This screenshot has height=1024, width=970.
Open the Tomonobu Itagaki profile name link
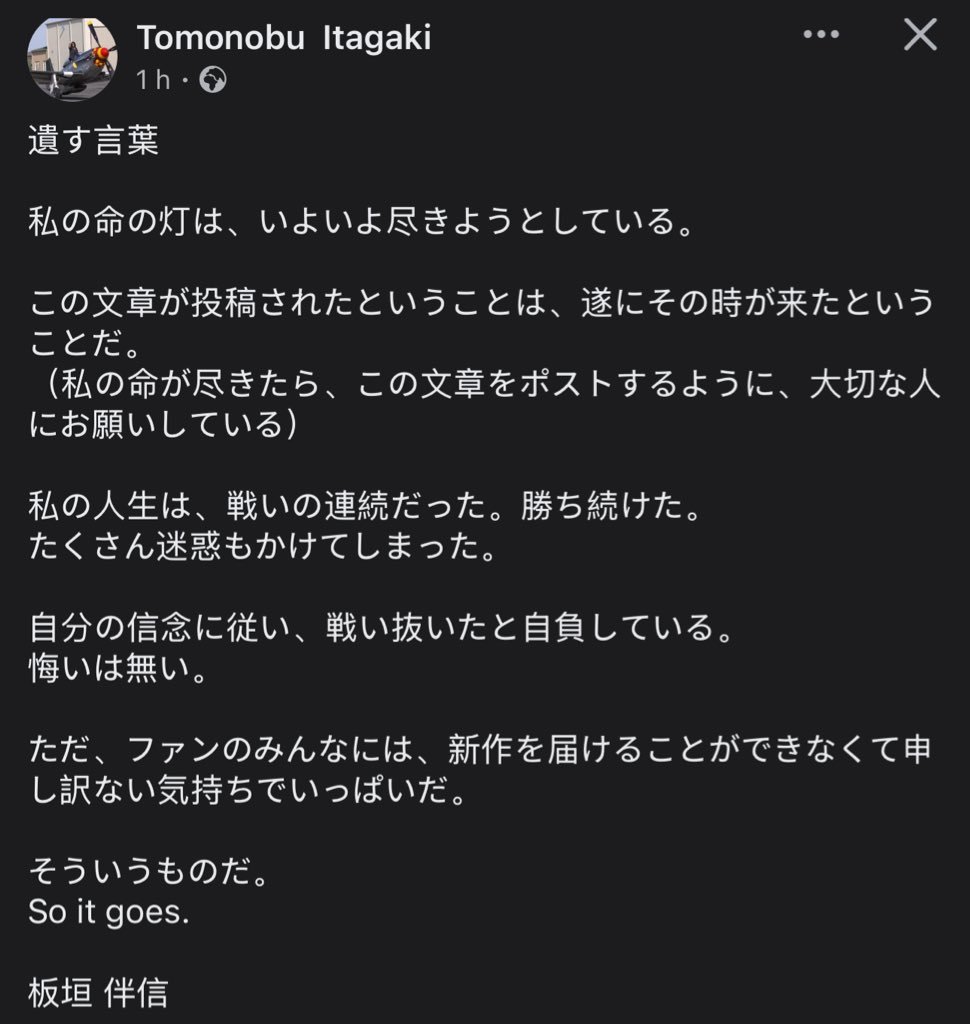284,38
